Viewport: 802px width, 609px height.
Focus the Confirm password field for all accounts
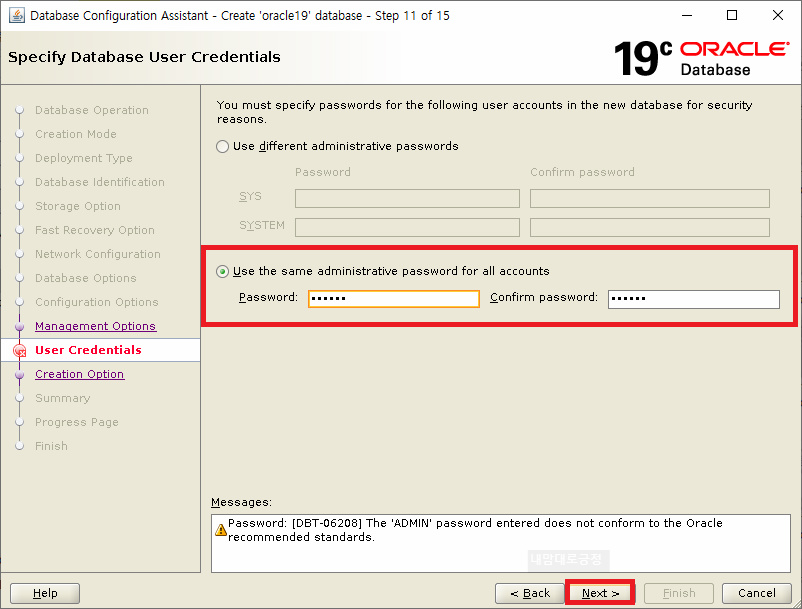[x=694, y=299]
